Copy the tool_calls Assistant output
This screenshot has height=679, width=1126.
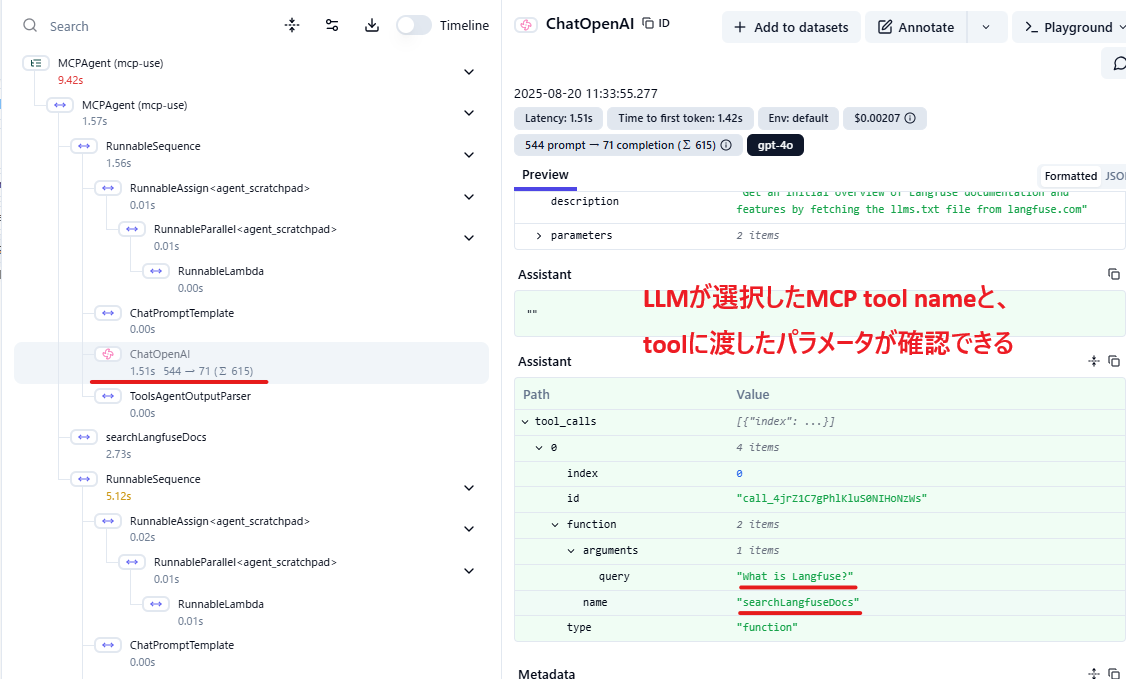(x=1114, y=361)
